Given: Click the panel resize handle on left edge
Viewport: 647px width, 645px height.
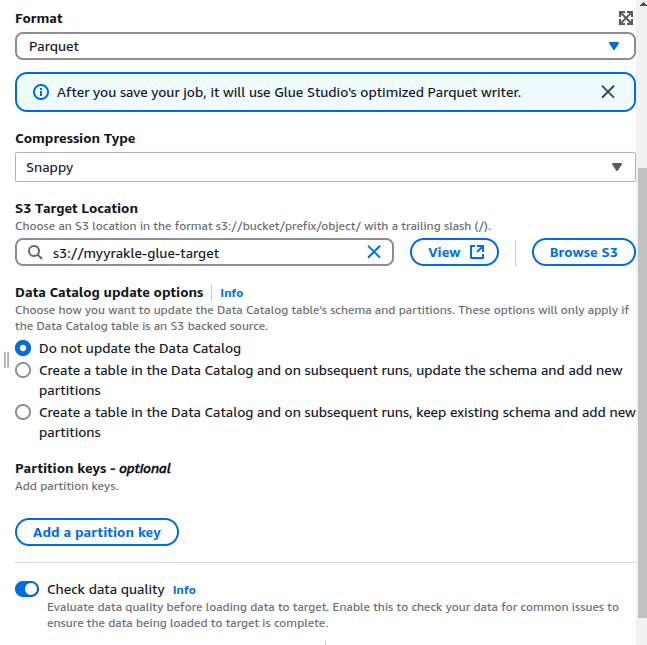Looking at the screenshot, I should coord(6,359).
